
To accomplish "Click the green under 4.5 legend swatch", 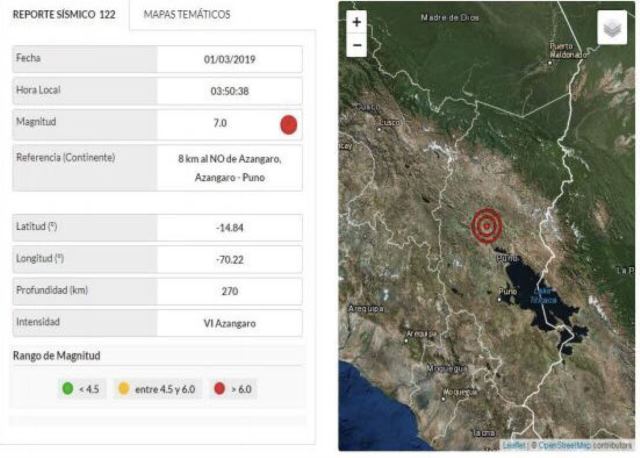I will coord(67,388).
